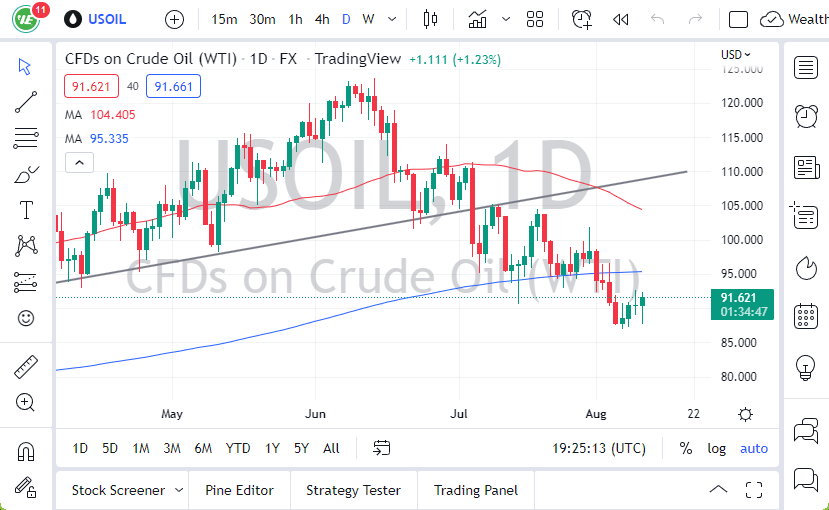Viewport: 829px width, 510px height.
Task: Select the trend line drawing tool
Action: 26,101
